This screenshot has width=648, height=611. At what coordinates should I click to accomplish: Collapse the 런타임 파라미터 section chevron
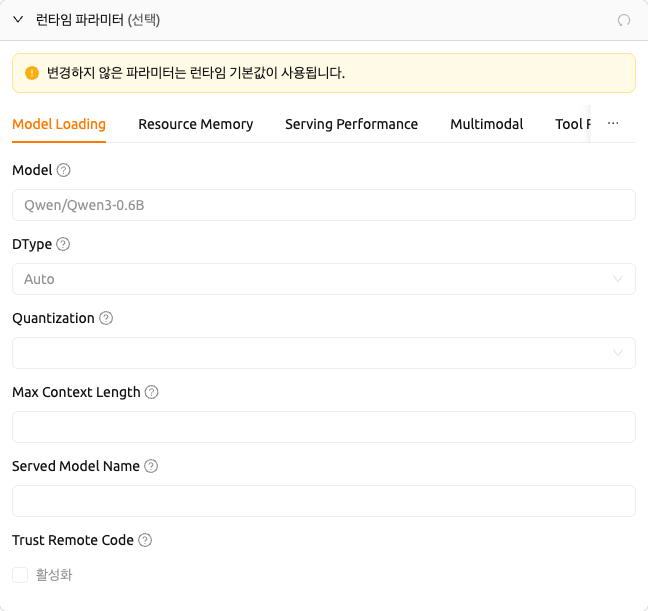(18, 19)
